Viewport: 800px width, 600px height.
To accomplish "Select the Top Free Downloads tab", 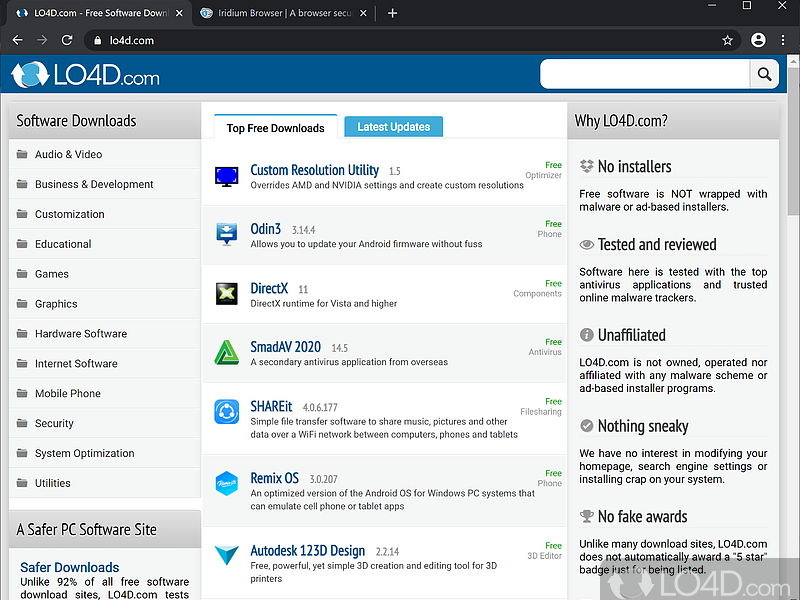I will 276,128.
